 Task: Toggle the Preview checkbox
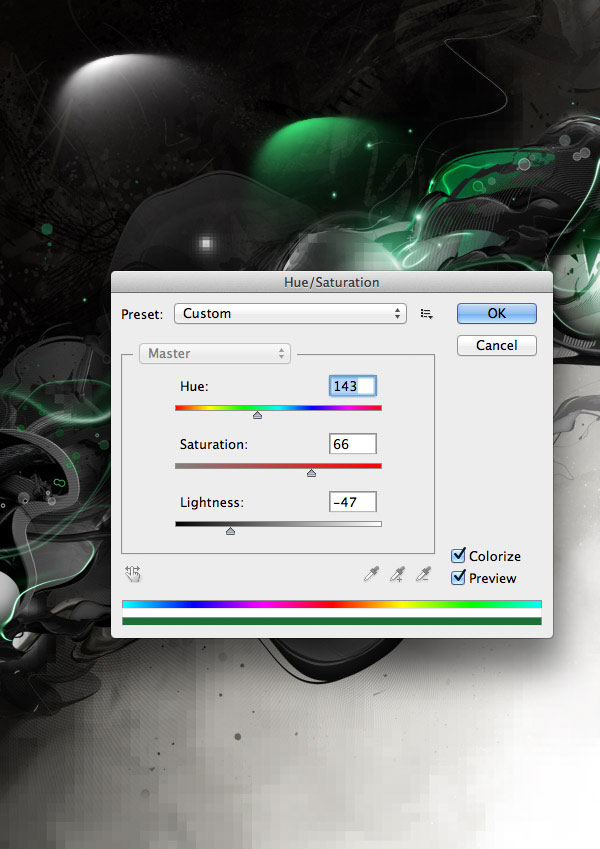coord(459,578)
